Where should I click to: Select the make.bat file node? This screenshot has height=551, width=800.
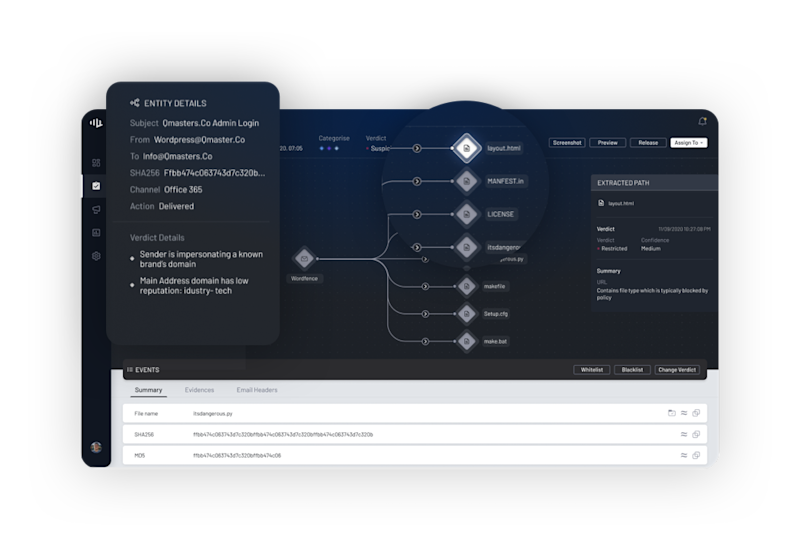(466, 341)
